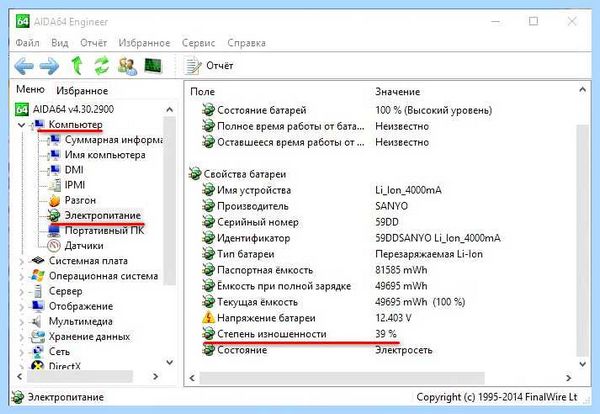This screenshot has width=600, height=414.
Task: Click the tree panel scroll-down arrow
Action: [x=170, y=362]
